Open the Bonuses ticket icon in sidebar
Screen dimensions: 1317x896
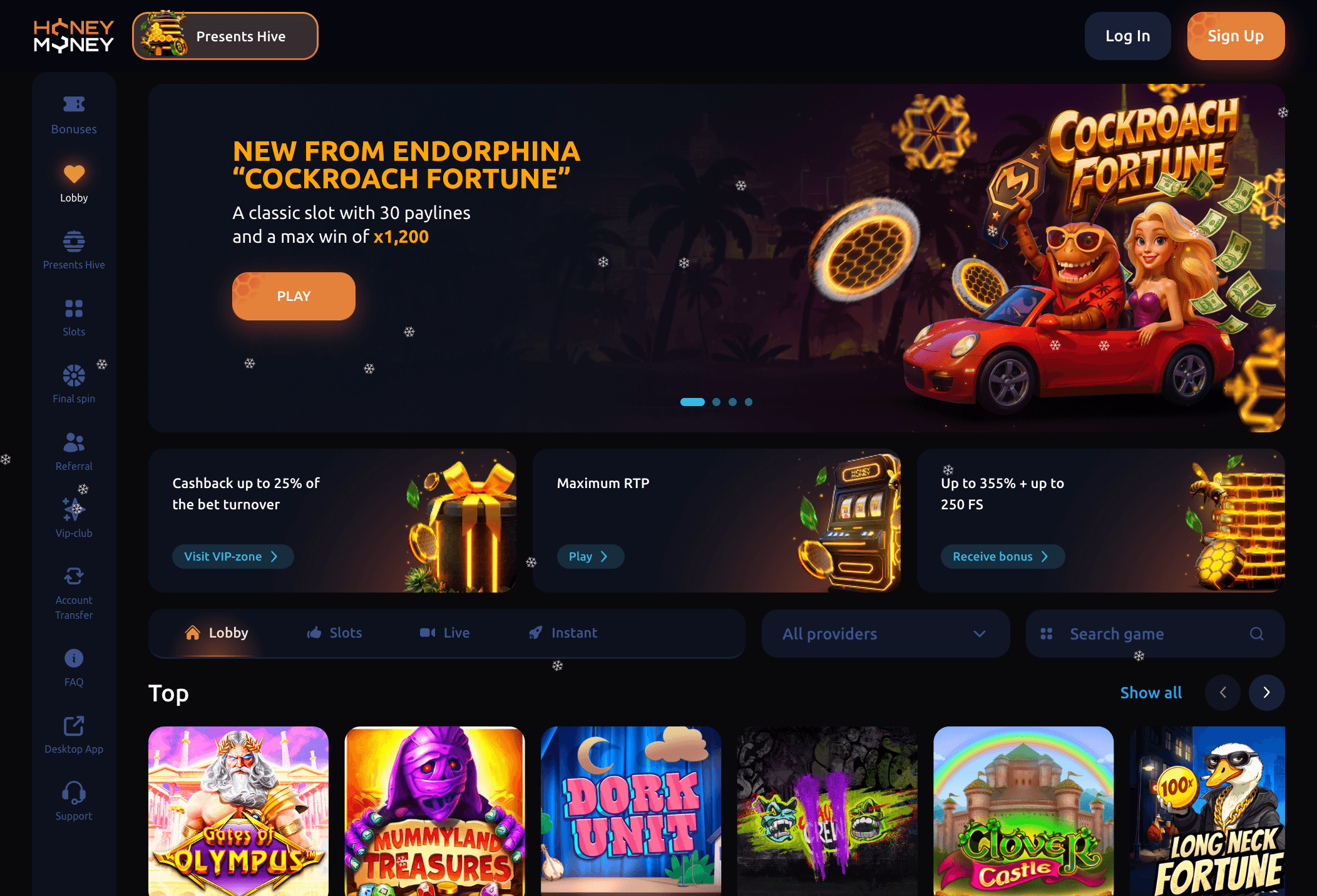(74, 104)
